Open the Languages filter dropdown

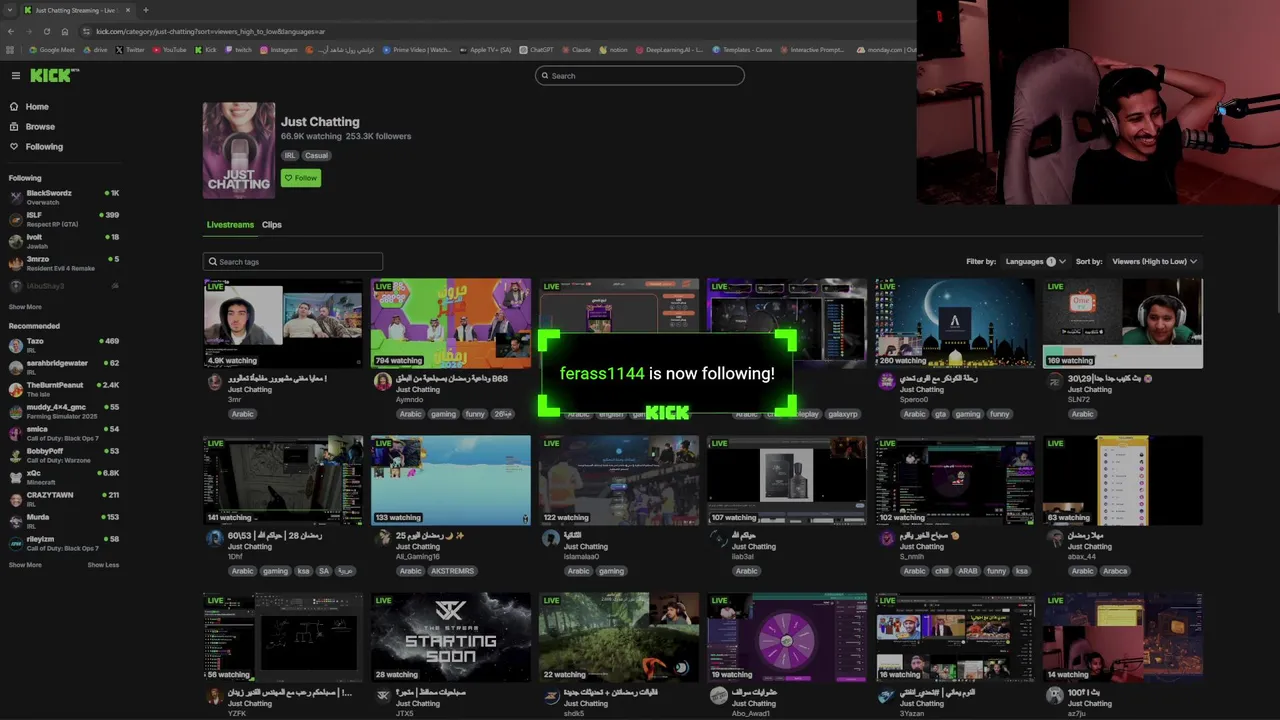tap(1035, 261)
